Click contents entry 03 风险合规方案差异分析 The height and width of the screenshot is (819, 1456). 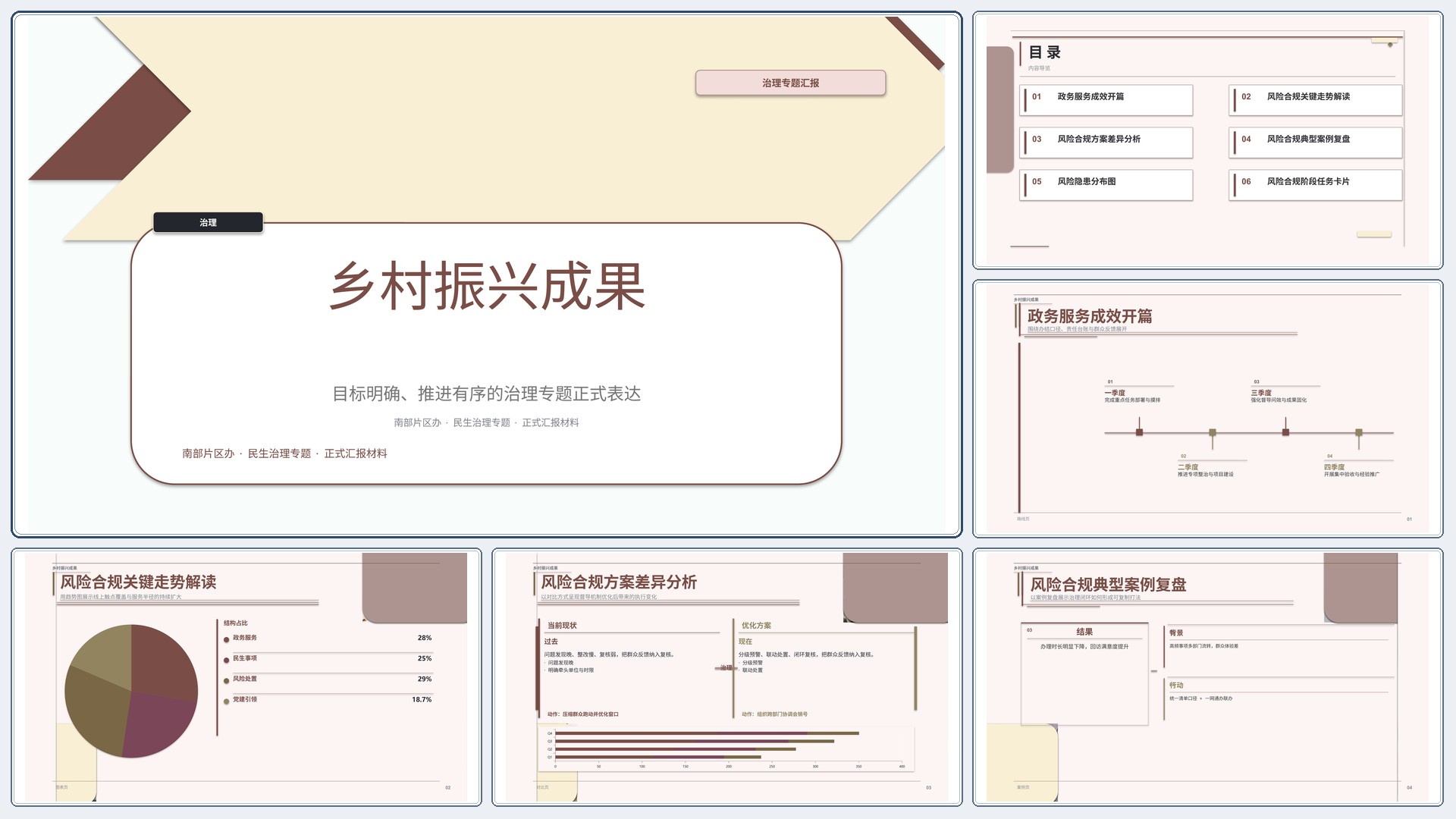coord(1106,143)
